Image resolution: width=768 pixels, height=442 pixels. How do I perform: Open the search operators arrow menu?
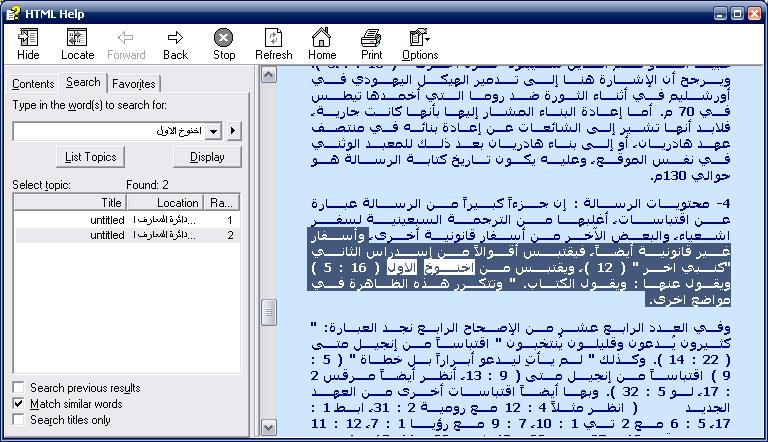coord(233,131)
